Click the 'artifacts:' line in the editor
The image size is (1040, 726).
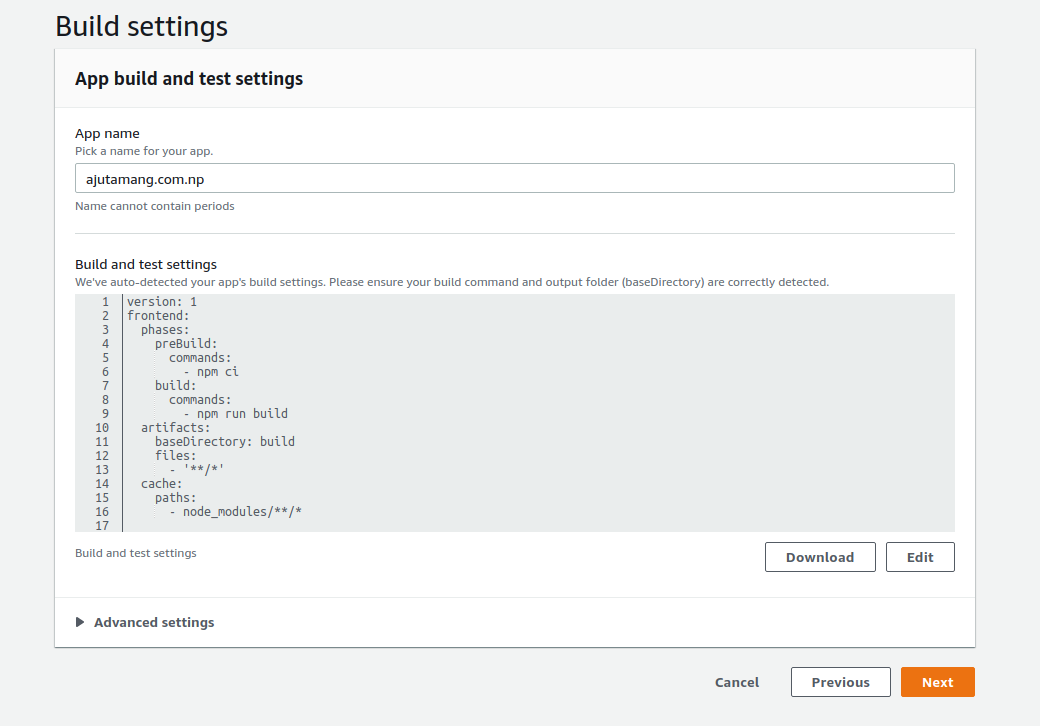click(175, 428)
